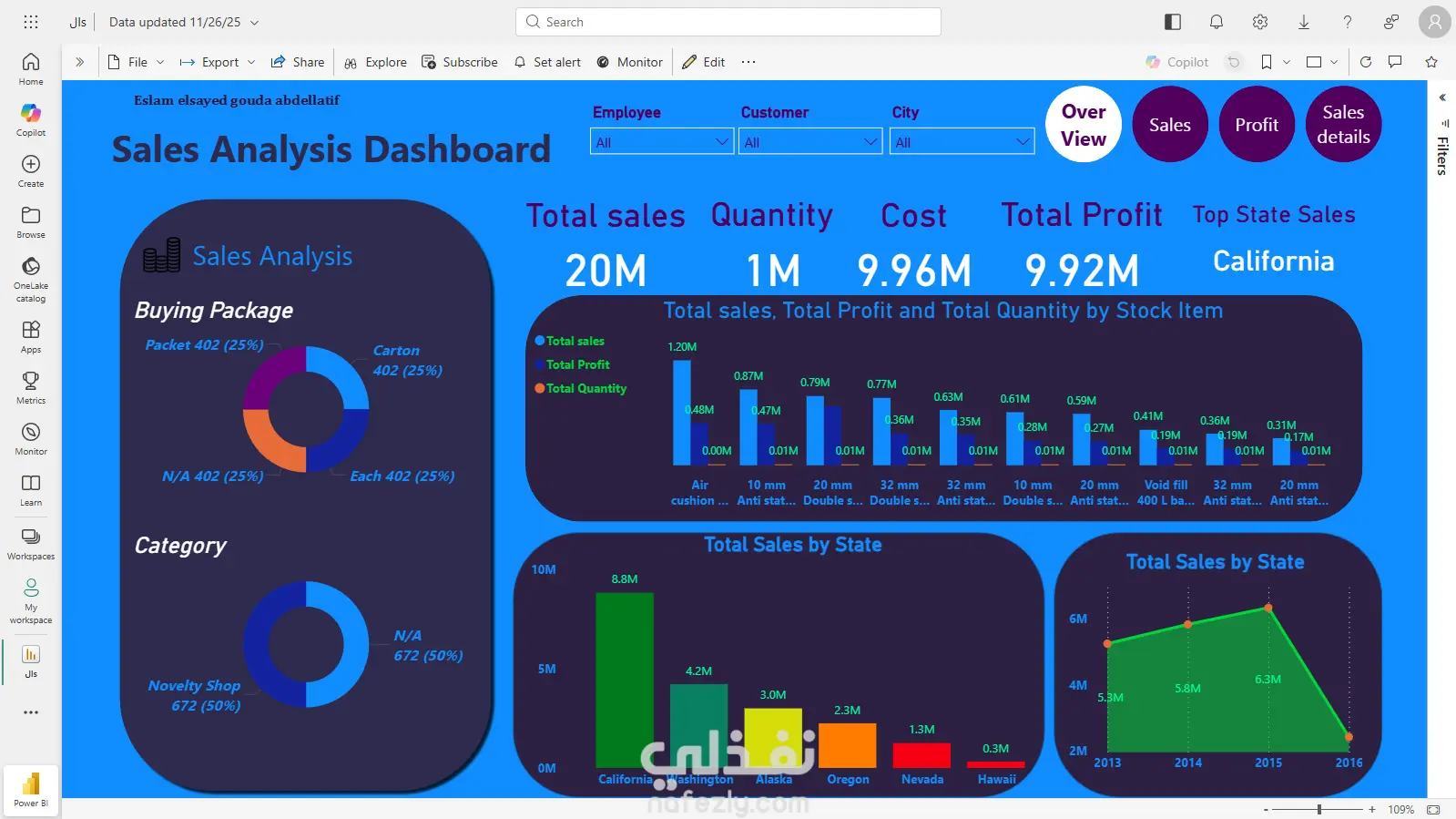The image size is (1456, 819).
Task: Open the Comments pane icon
Action: 1395,62
